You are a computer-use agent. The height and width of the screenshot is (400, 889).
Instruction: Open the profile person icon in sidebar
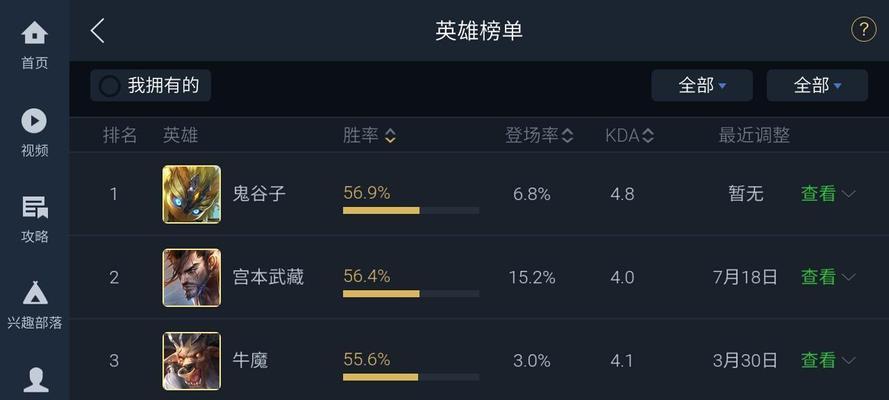click(x=35, y=380)
